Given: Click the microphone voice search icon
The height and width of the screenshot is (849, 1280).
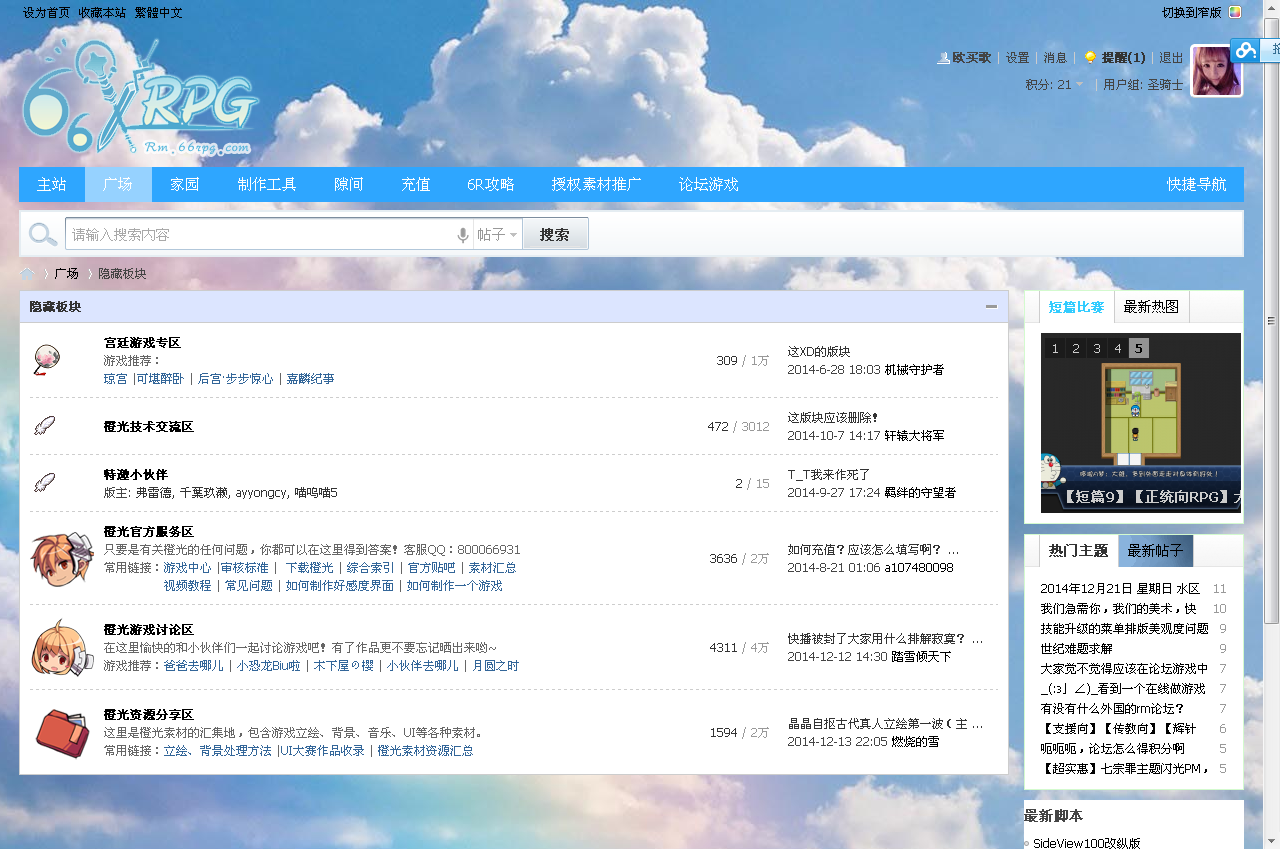Looking at the screenshot, I should pos(462,235).
